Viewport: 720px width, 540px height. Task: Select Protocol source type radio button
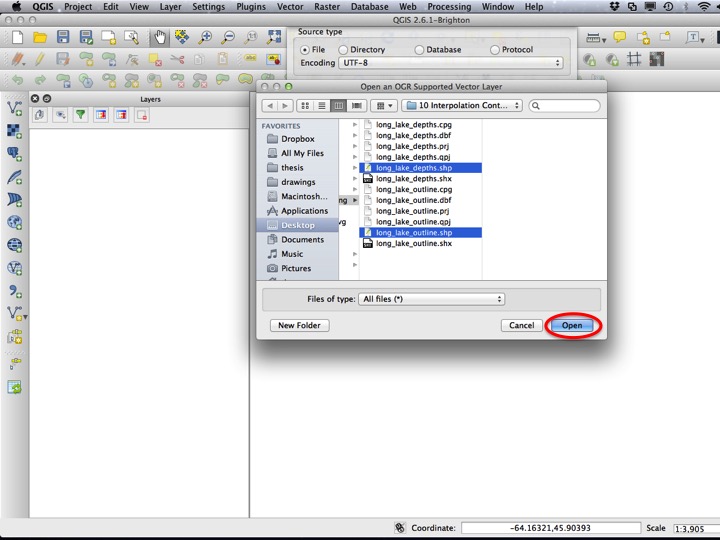coord(495,50)
